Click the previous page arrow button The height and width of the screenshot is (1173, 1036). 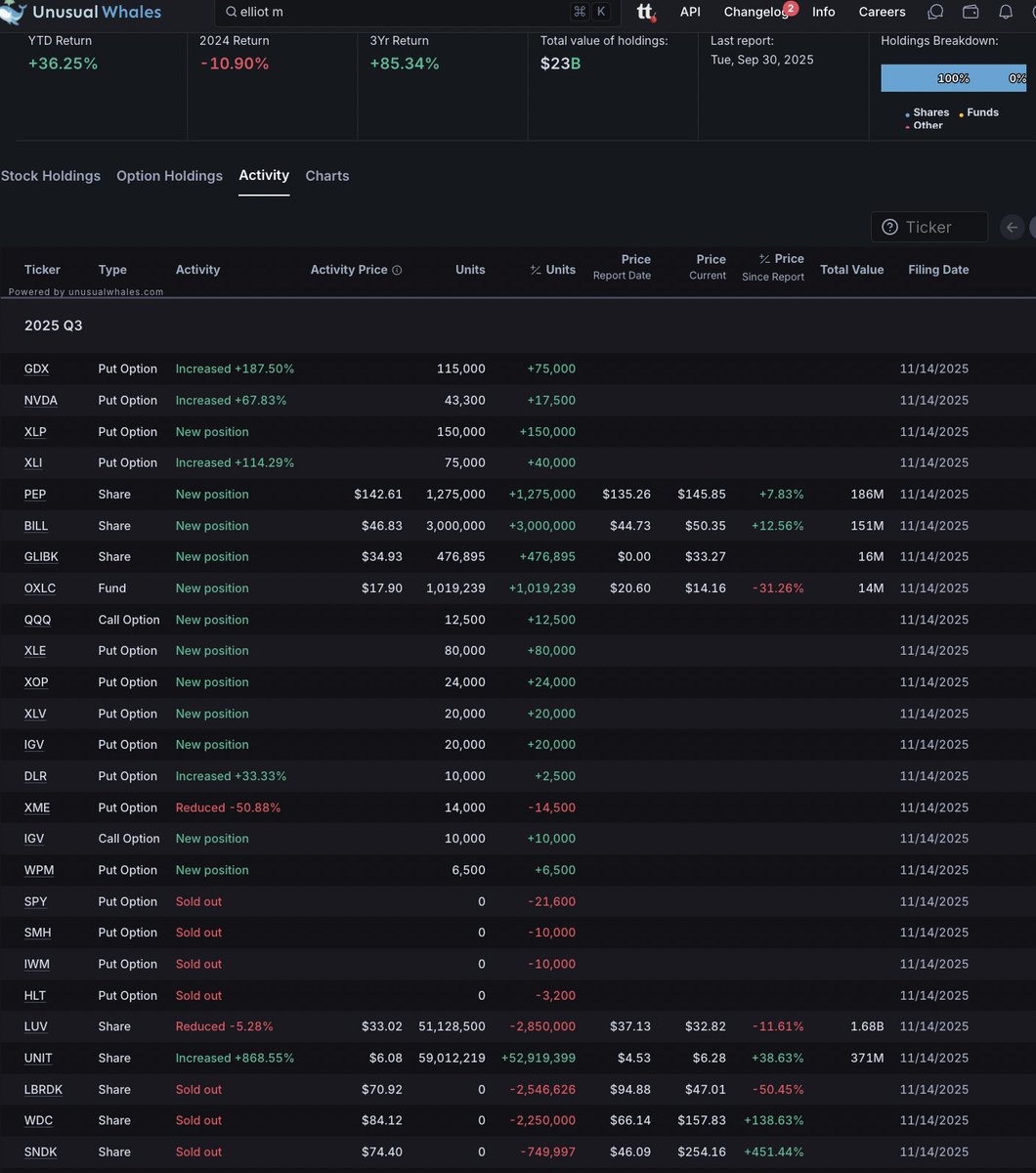pyautogui.click(x=1013, y=227)
